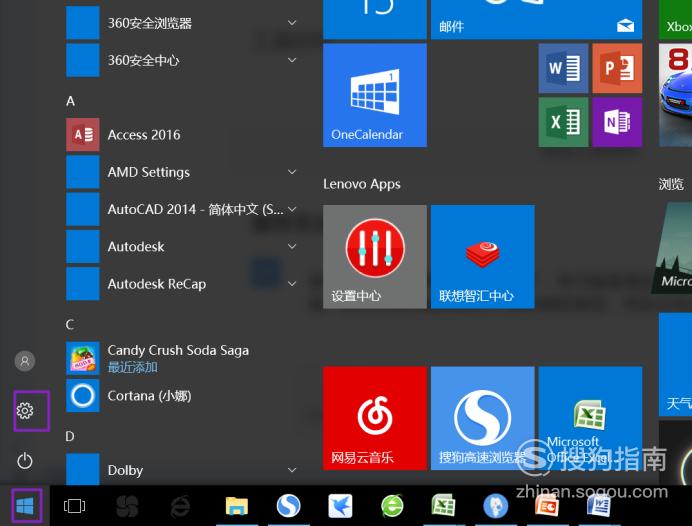Click the Windows Start button
Viewport: 692px width, 526px height.
(25, 506)
